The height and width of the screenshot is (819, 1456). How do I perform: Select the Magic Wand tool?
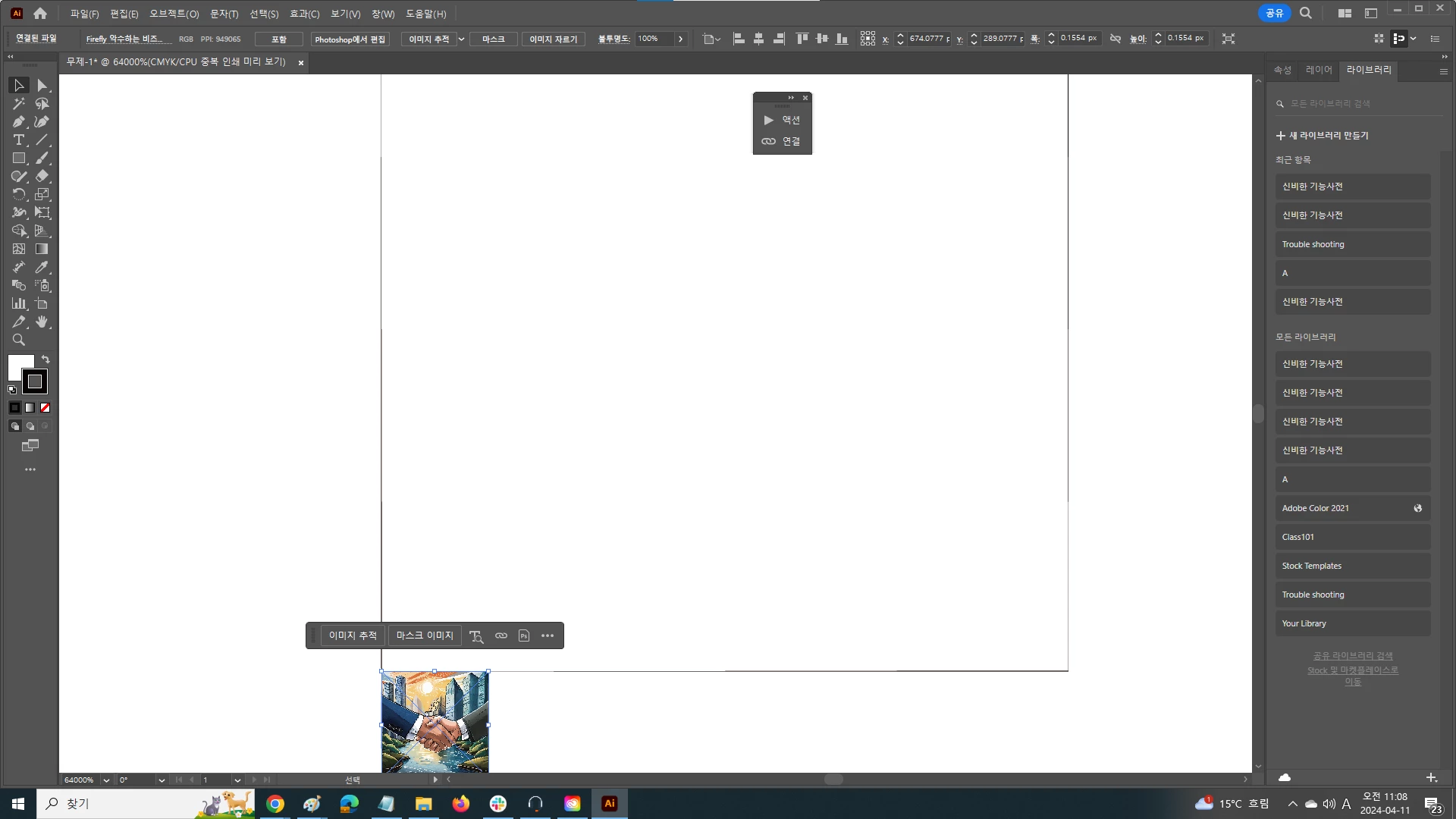point(18,104)
